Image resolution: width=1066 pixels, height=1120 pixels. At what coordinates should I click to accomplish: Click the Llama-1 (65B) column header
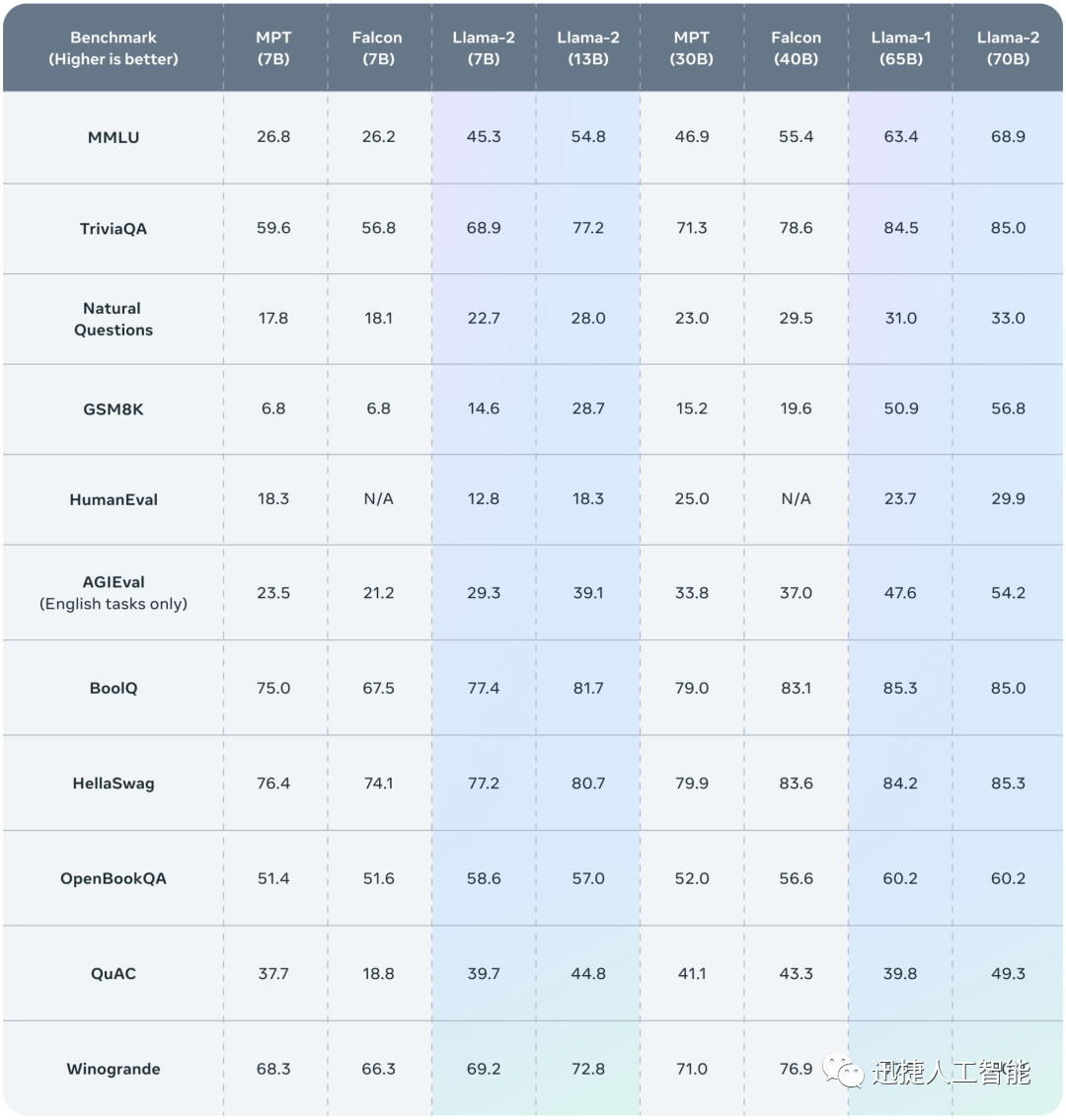(900, 48)
